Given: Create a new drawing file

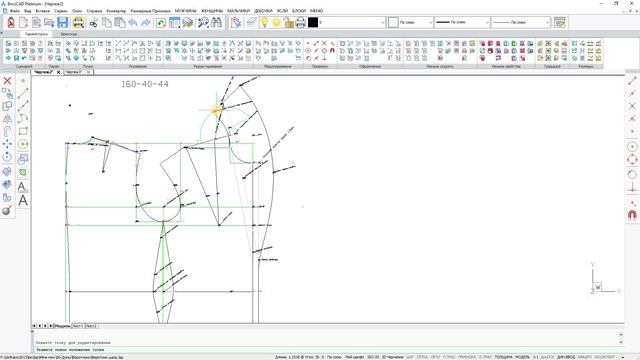Looking at the screenshot, I should pyautogui.click(x=24, y=22).
